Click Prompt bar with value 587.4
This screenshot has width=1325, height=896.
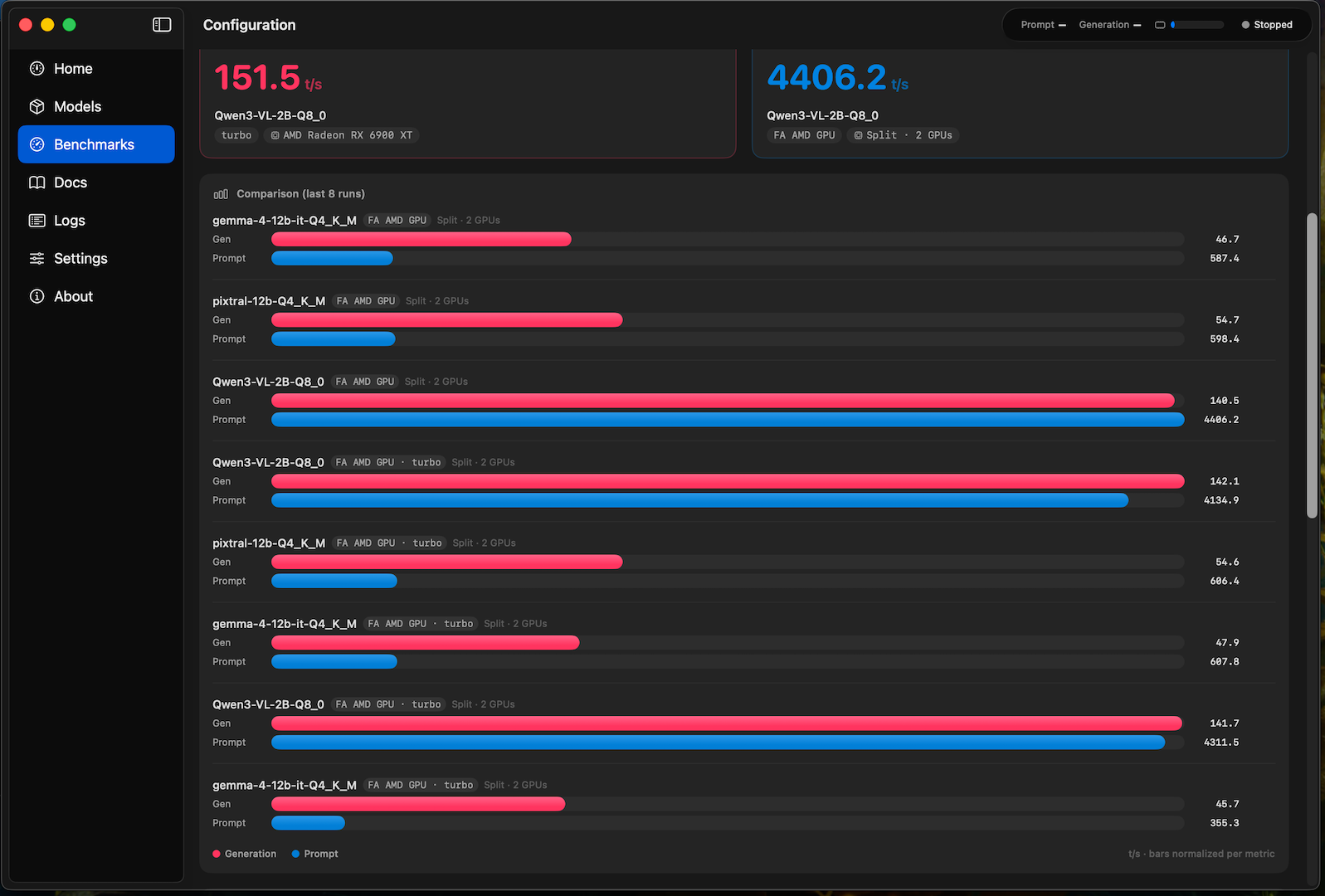(x=332, y=259)
